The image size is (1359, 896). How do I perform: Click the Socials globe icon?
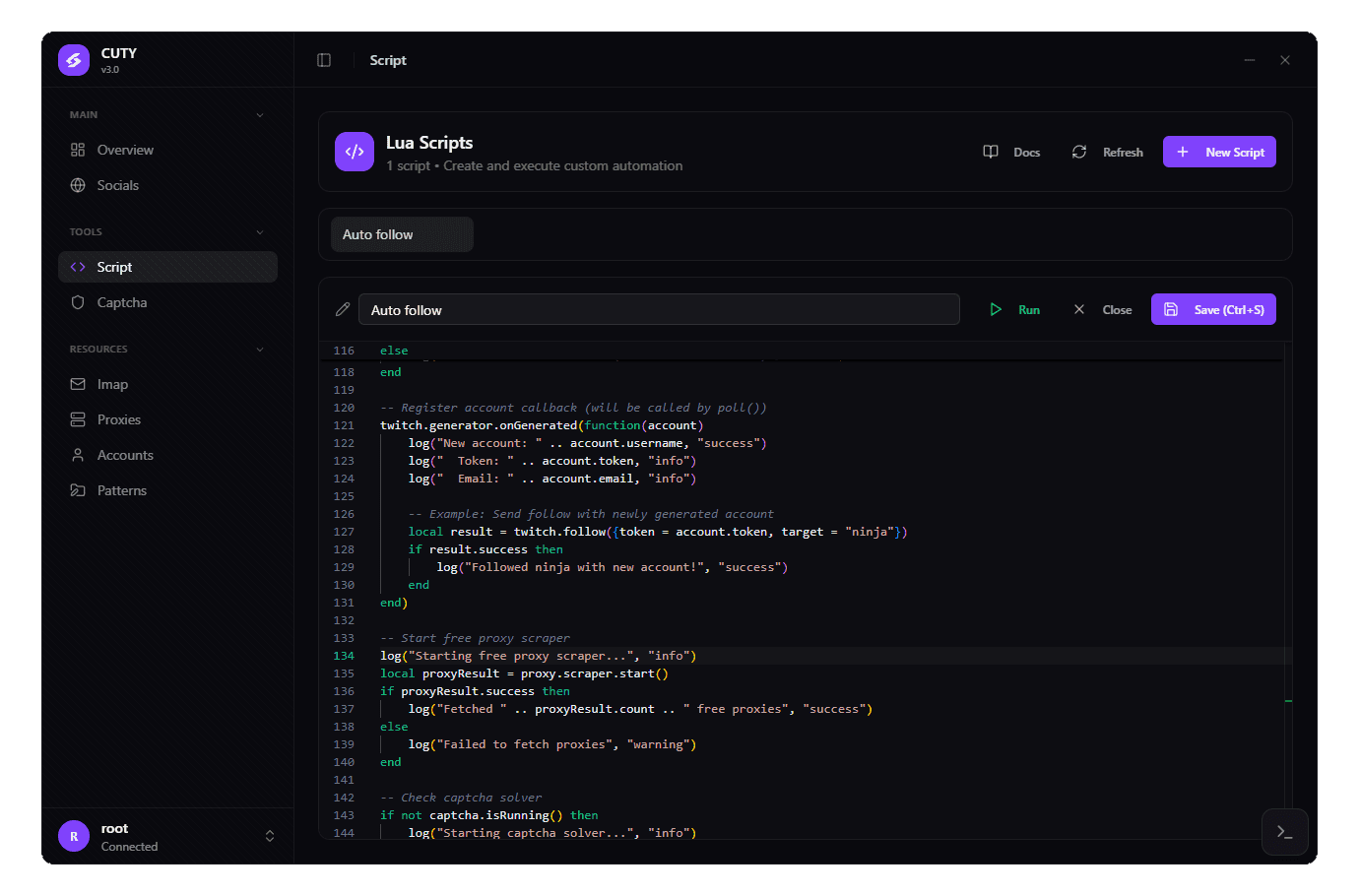click(78, 185)
